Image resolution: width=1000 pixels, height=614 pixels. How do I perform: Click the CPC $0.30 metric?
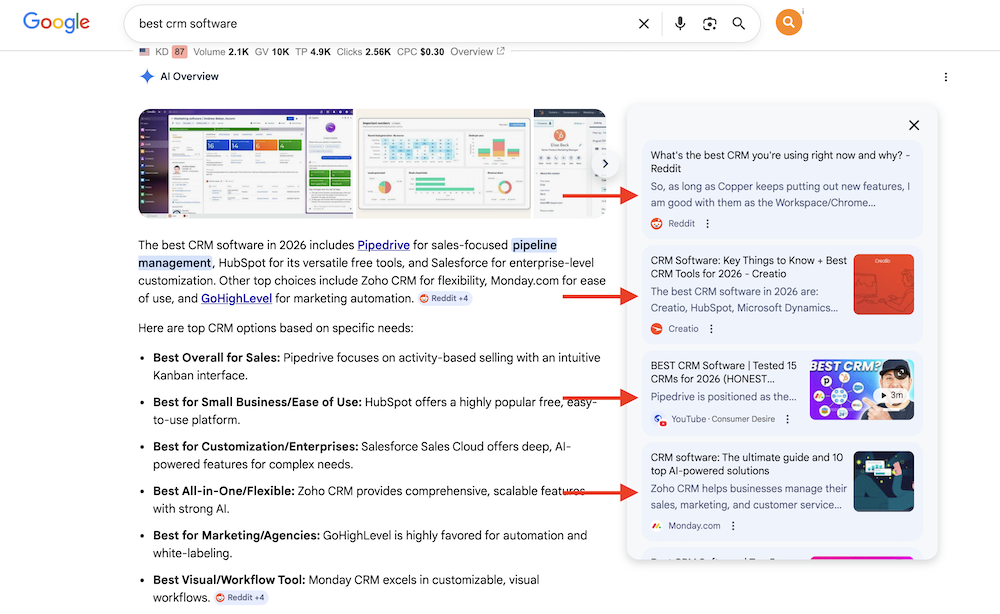420,52
